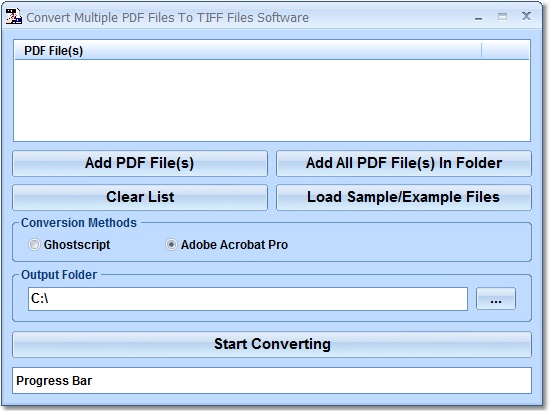Start Converting the PDF files
Viewport: 550px width, 413px height.
[x=272, y=344]
